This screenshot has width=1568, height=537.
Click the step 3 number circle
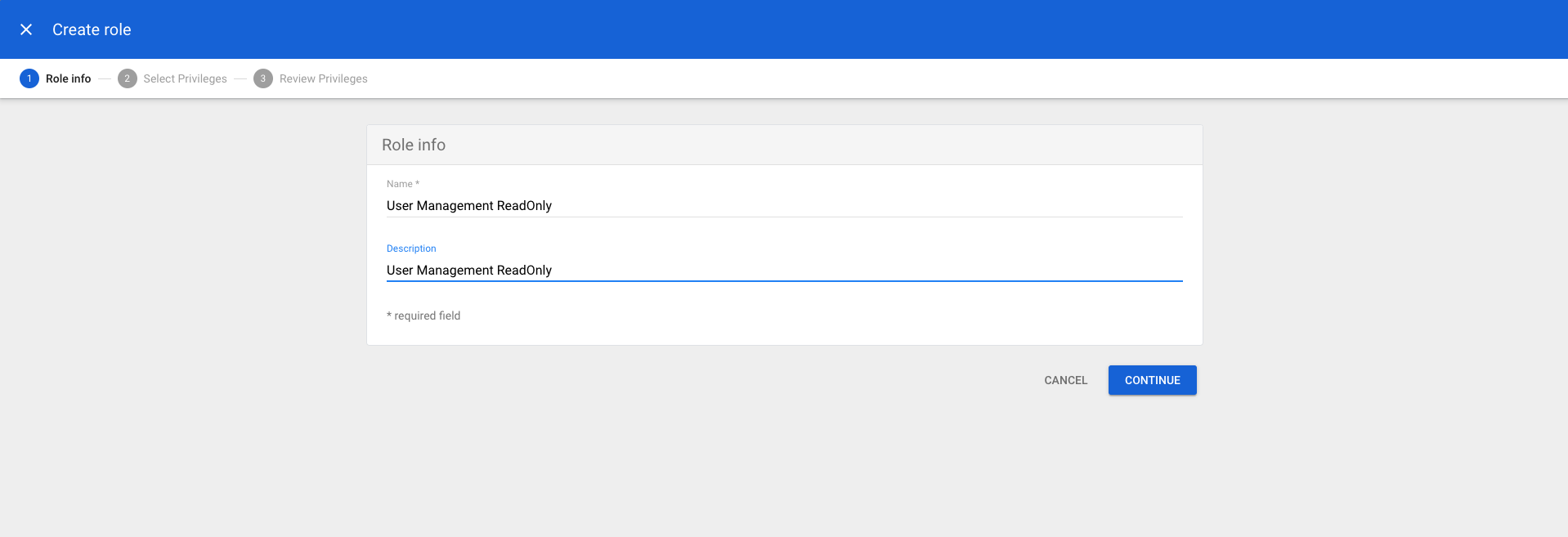click(x=262, y=78)
